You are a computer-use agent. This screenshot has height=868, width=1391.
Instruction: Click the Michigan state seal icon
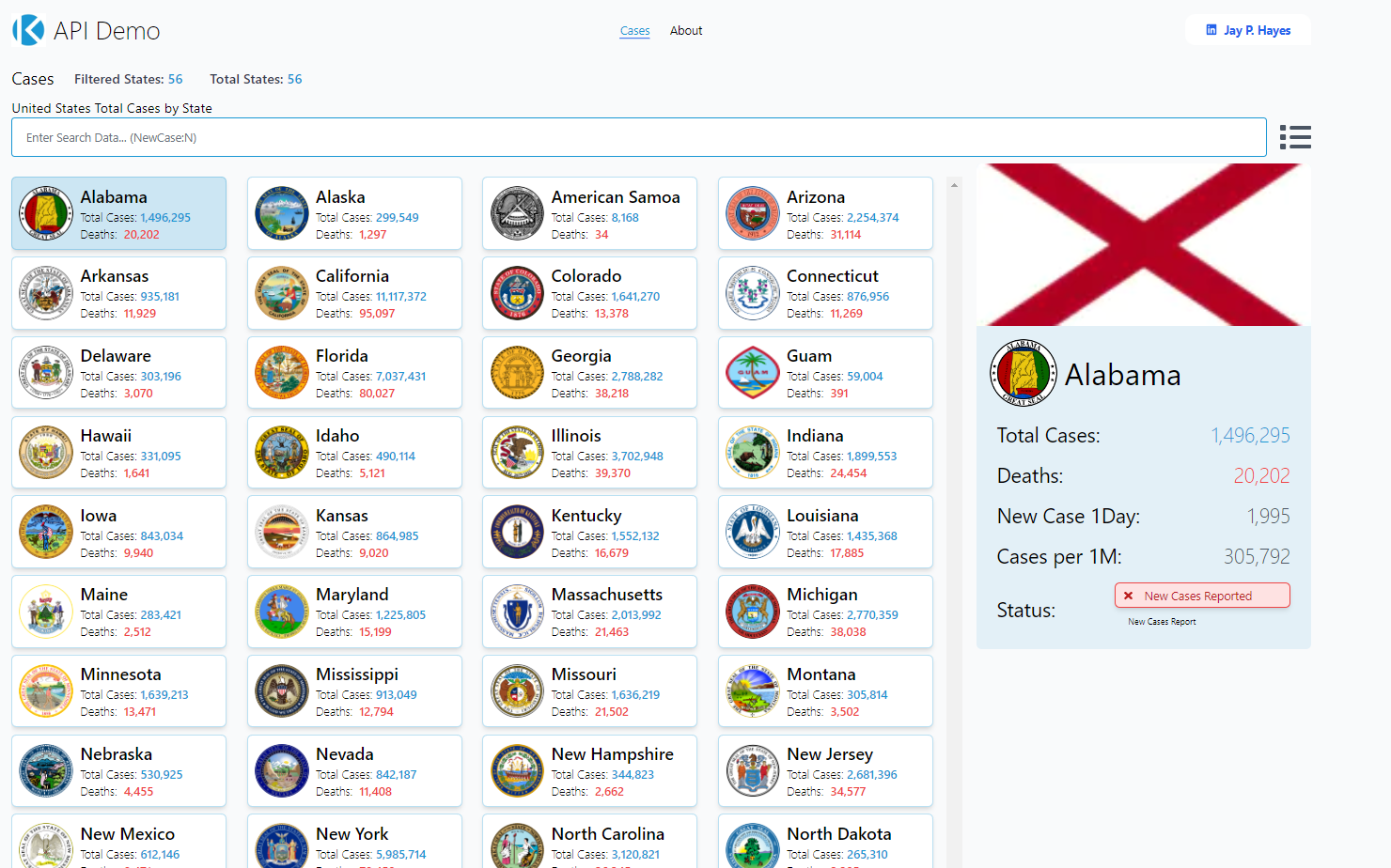[753, 612]
